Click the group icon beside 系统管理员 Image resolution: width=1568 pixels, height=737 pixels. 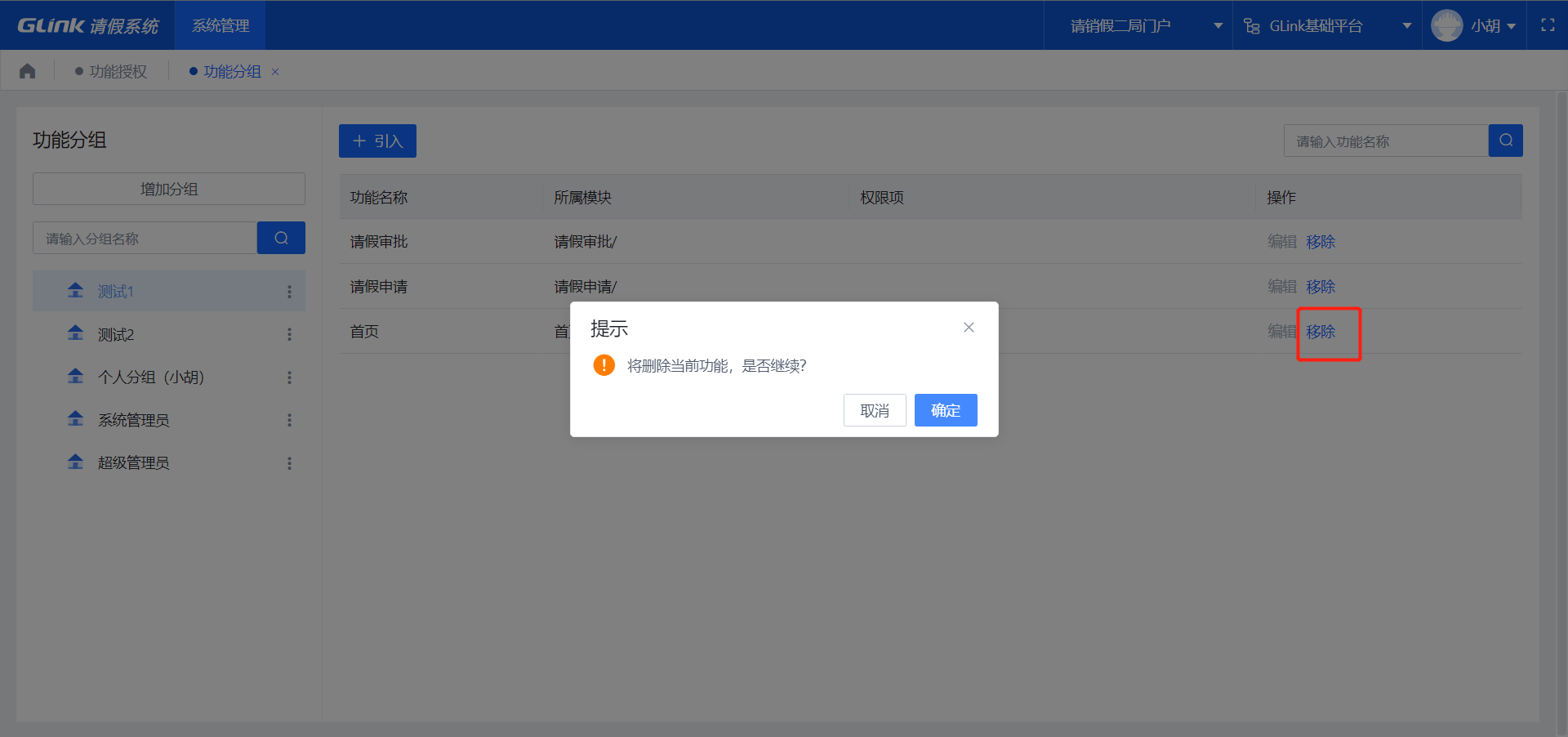tap(76, 418)
